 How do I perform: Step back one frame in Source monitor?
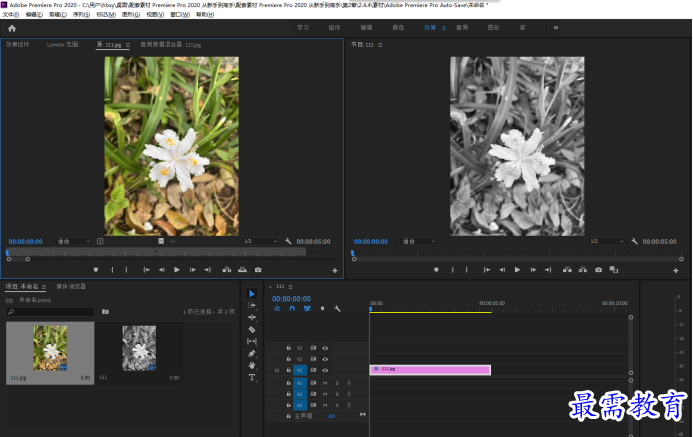(161, 270)
